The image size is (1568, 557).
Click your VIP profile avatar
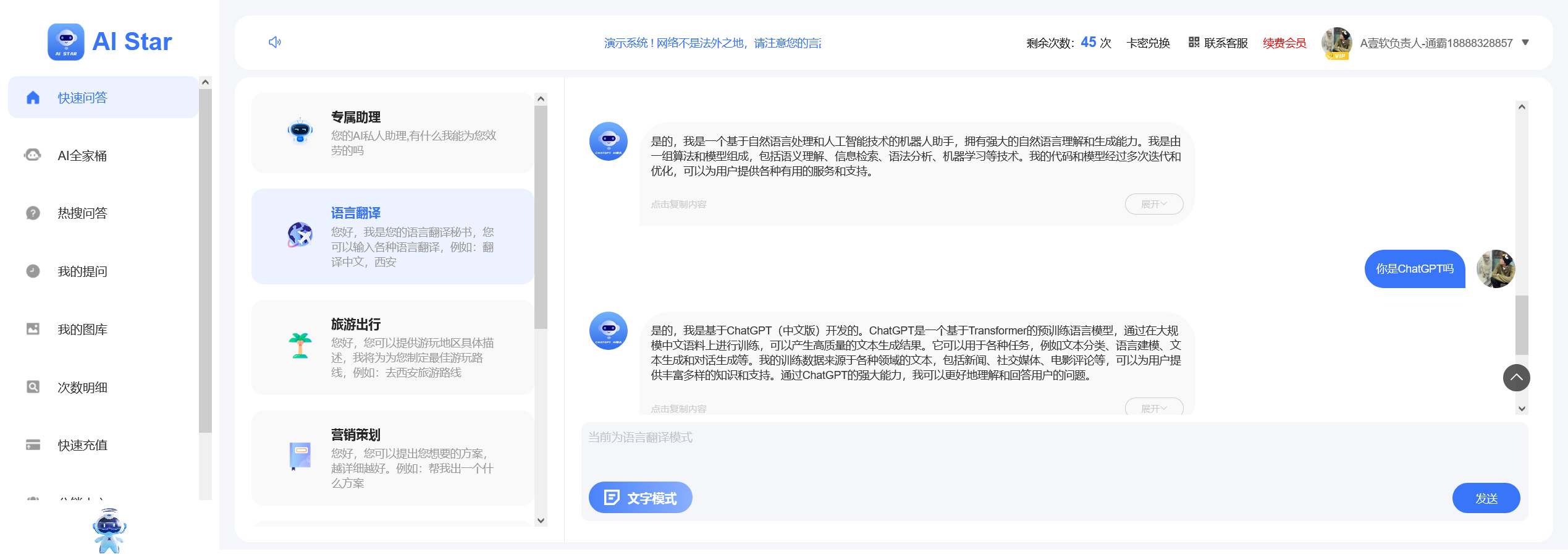click(x=1336, y=43)
